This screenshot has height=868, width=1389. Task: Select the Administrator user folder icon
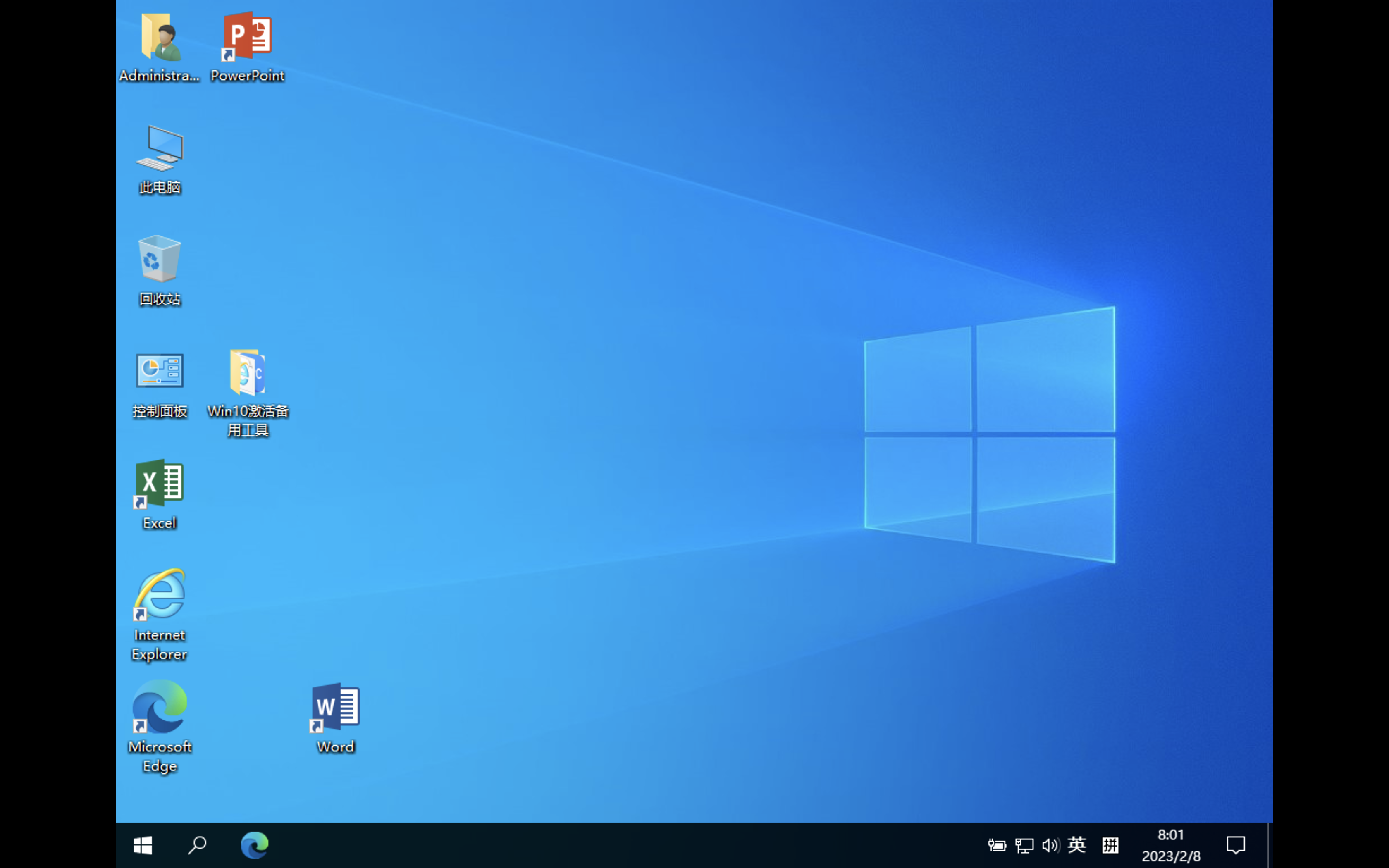(160, 39)
